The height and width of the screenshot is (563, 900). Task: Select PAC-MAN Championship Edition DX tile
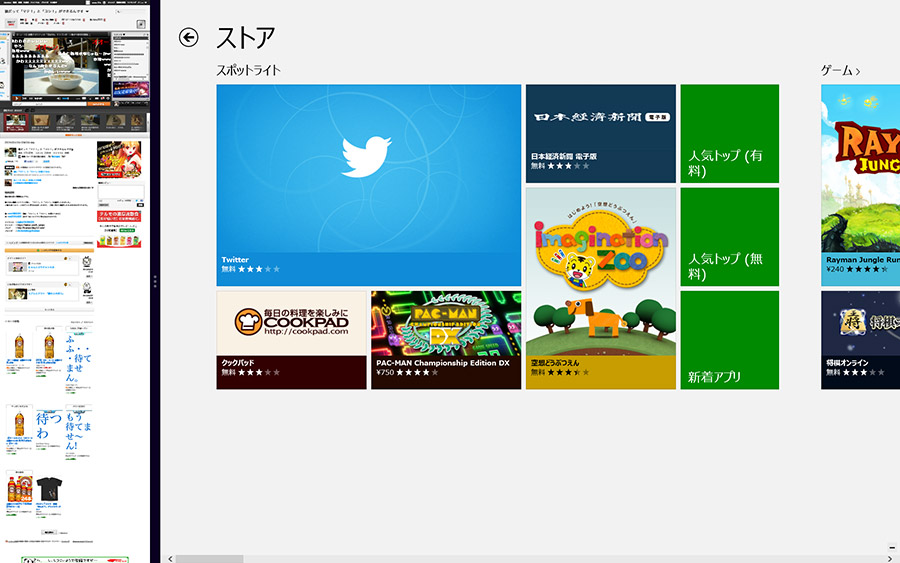pos(446,340)
